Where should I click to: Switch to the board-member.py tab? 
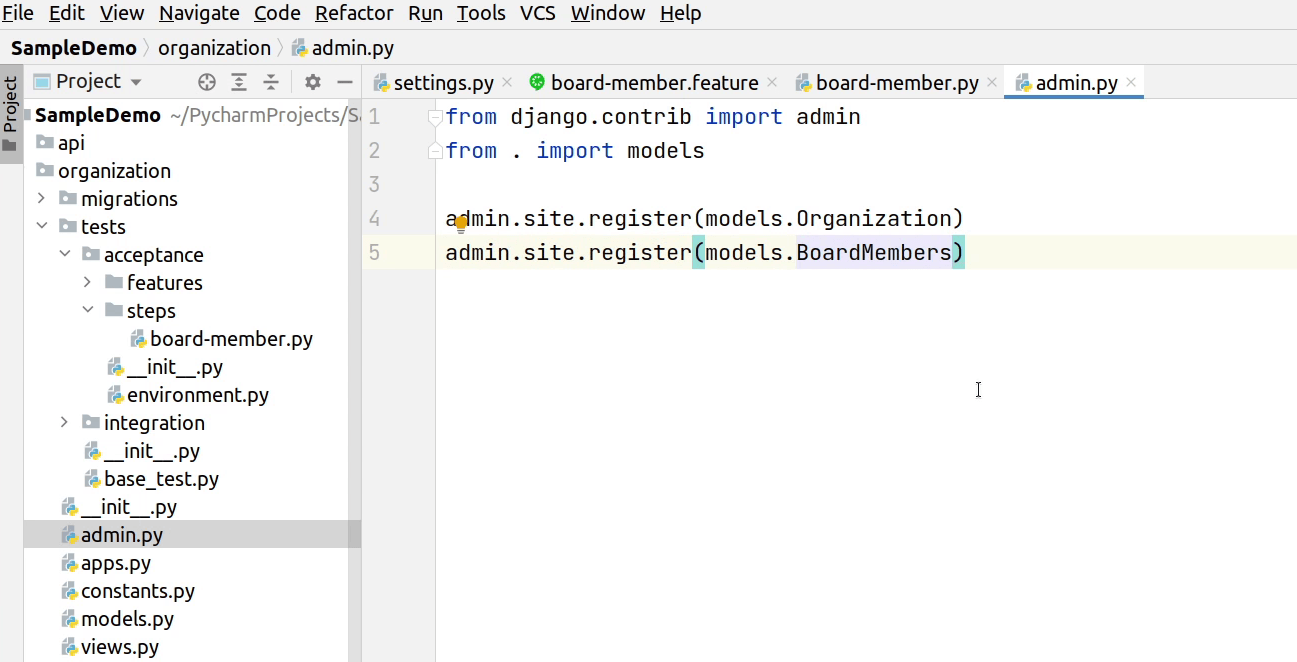pyautogui.click(x=896, y=83)
